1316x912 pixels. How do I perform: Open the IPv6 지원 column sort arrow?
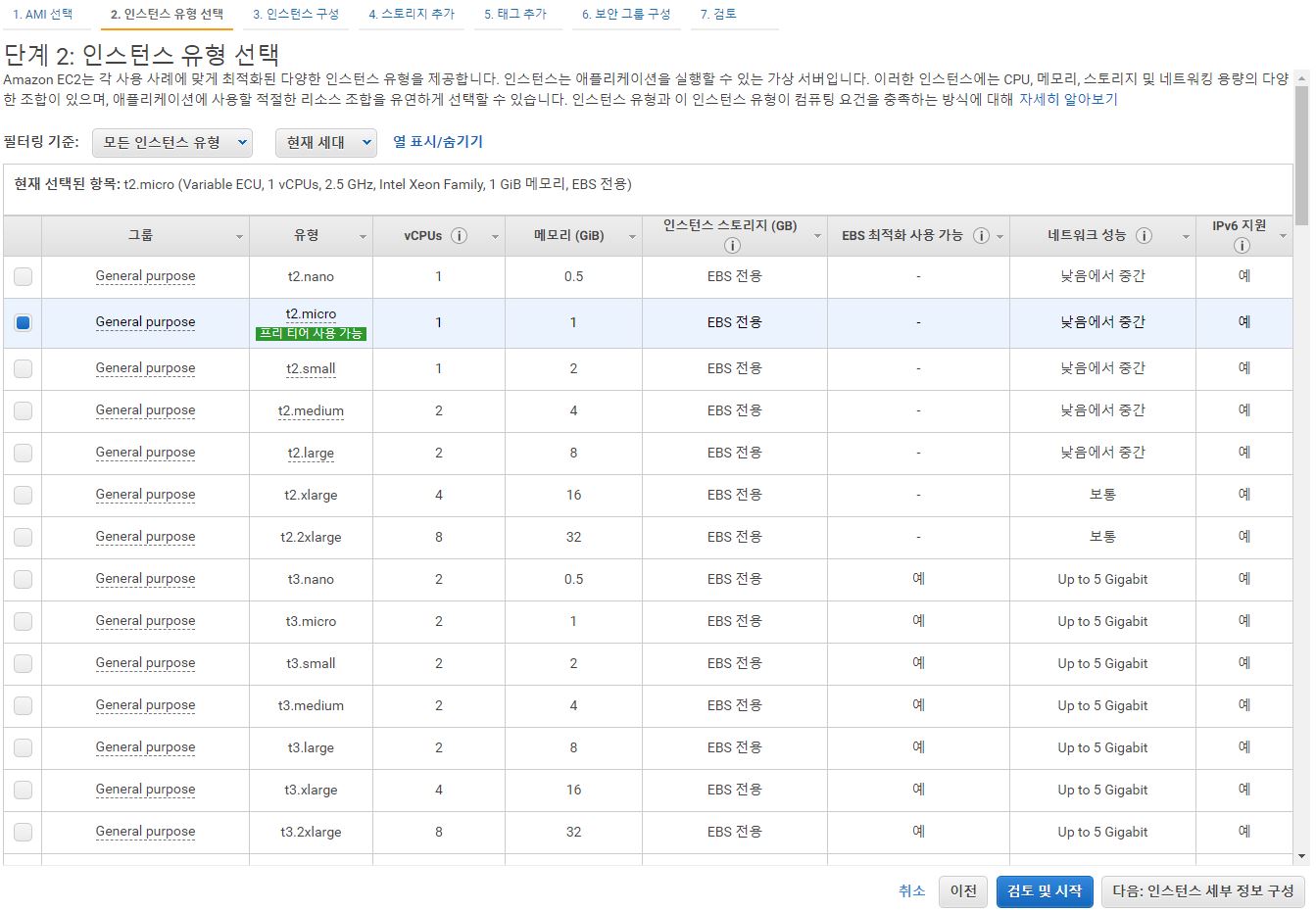click(1283, 237)
